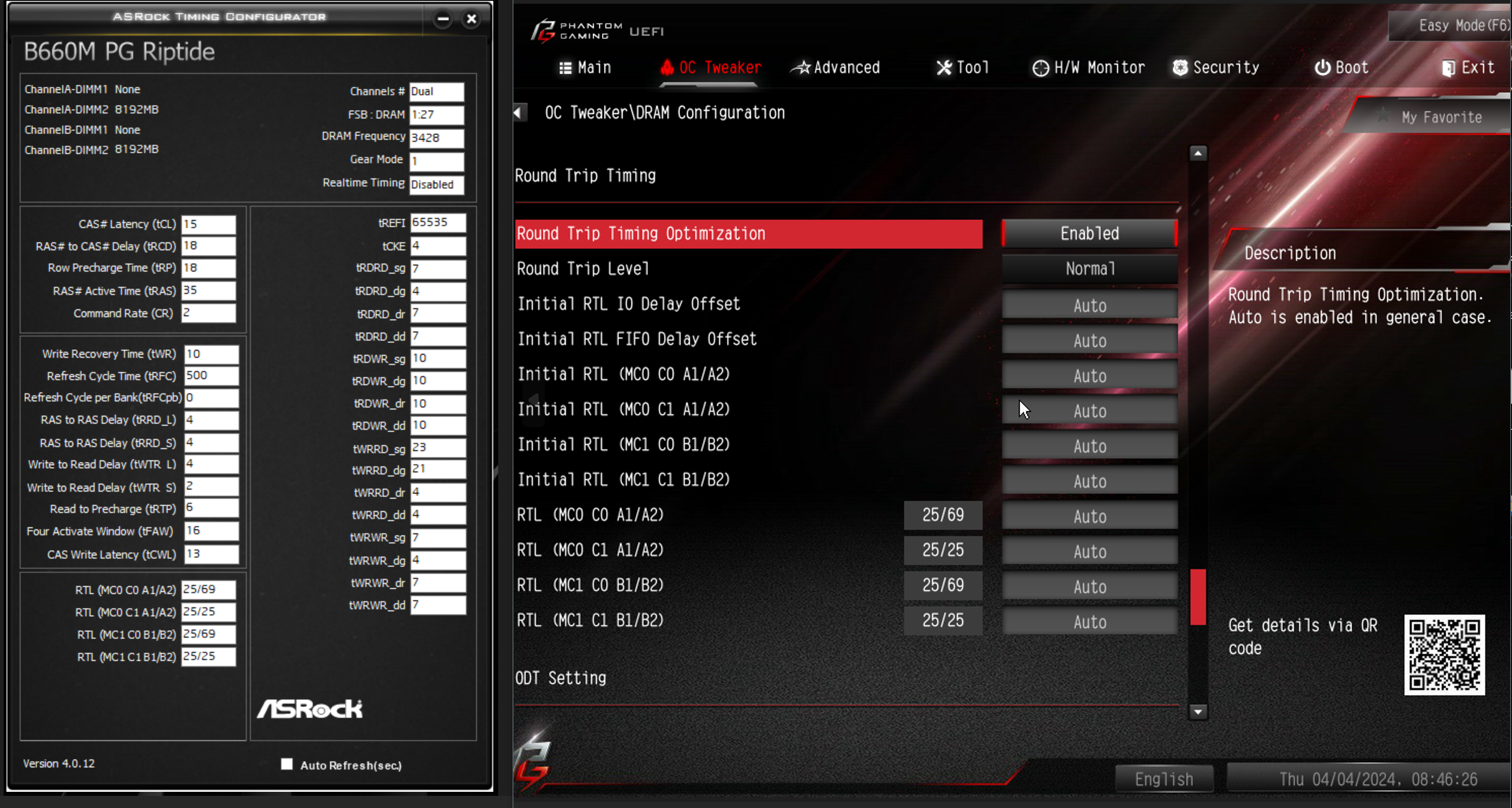
Task: Click the red scrollbar thumb in the settings list
Action: pos(1198,597)
